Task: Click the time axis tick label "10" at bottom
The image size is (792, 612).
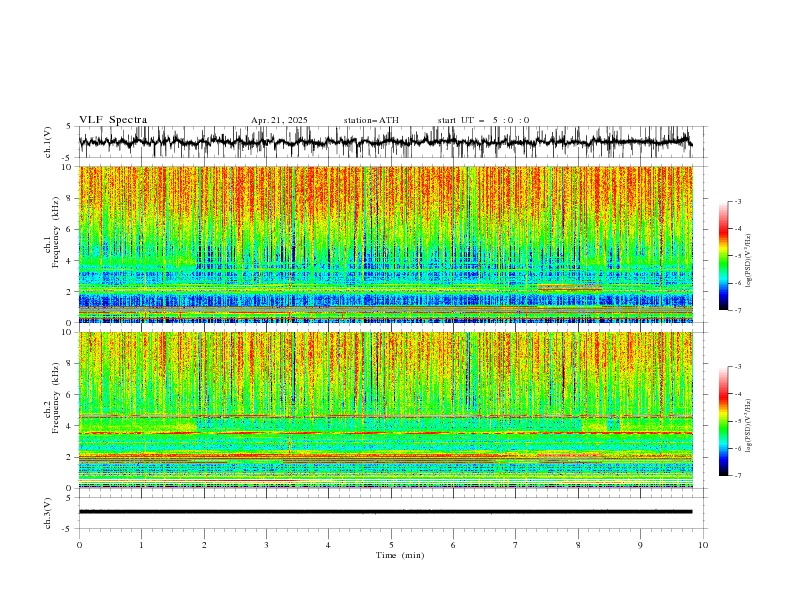Action: (703, 545)
